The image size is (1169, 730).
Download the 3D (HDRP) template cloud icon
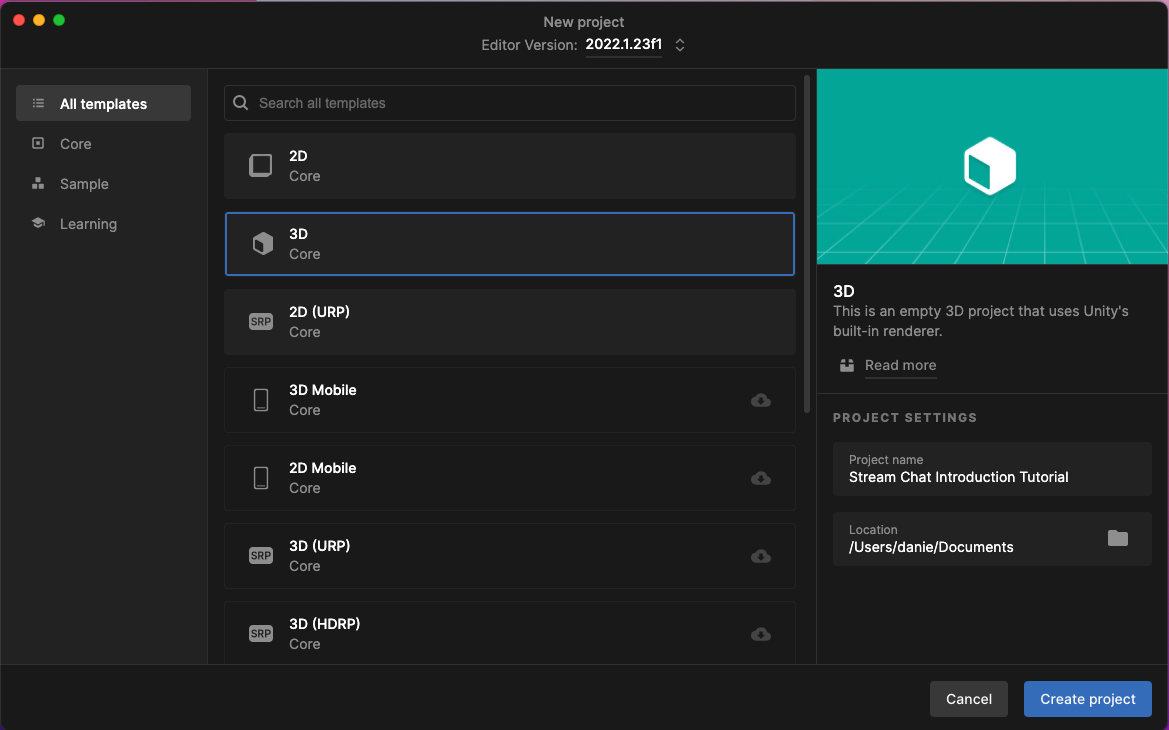(x=761, y=634)
